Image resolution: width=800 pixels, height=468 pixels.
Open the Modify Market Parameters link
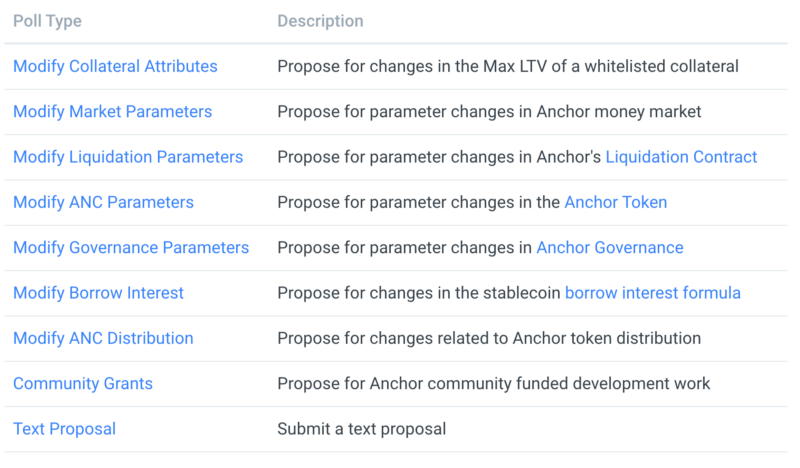coord(113,112)
